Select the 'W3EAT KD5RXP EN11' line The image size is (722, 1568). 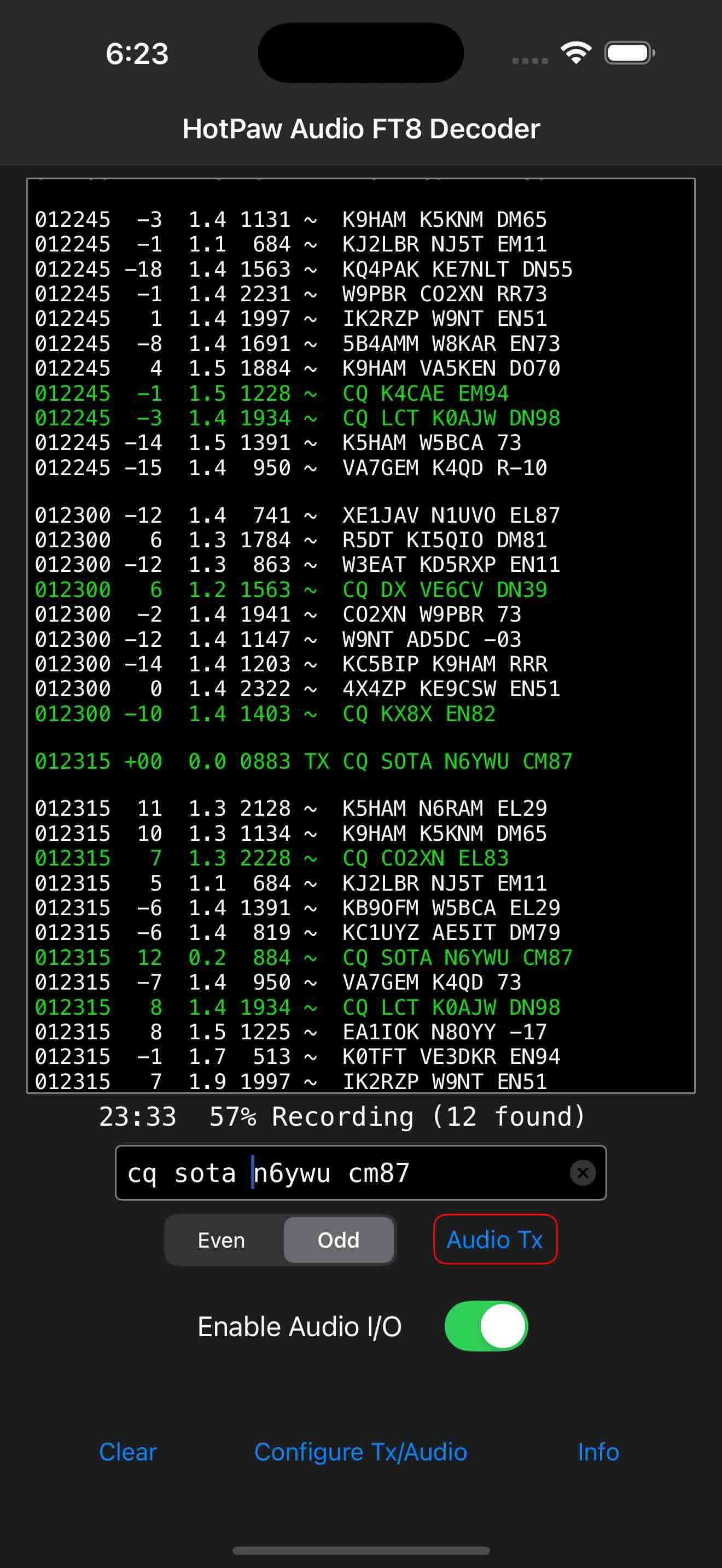pos(297,564)
